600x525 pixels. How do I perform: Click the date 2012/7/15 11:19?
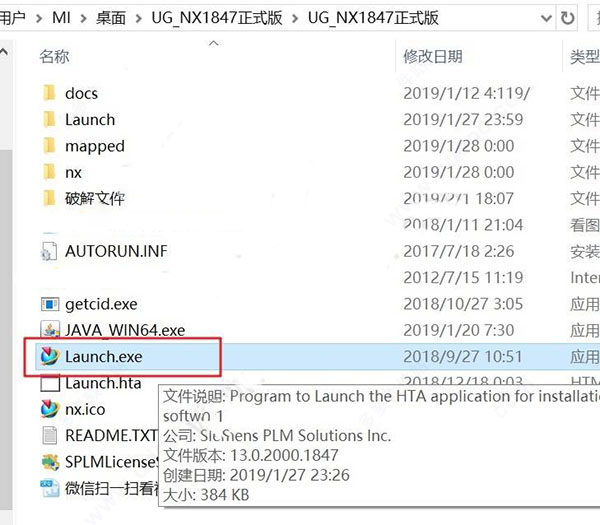pyautogui.click(x=463, y=277)
